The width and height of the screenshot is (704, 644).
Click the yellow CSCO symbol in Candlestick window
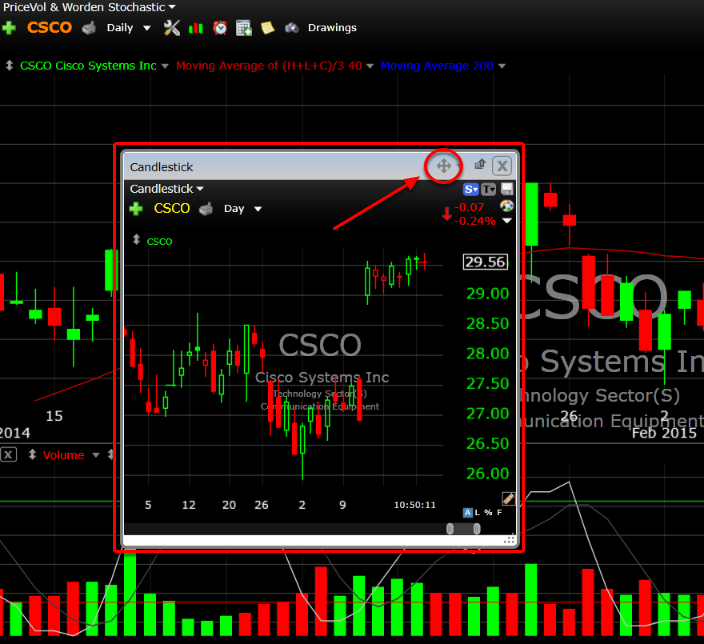pos(172,208)
